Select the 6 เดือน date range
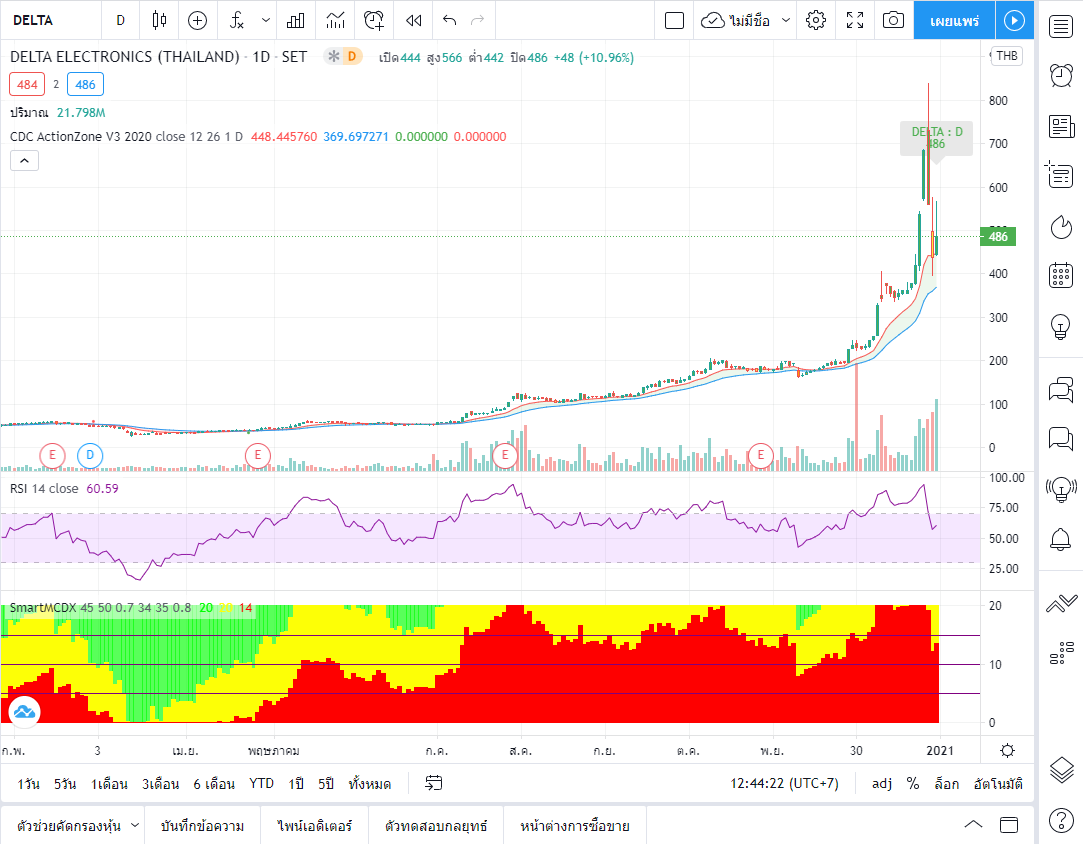 coord(214,784)
